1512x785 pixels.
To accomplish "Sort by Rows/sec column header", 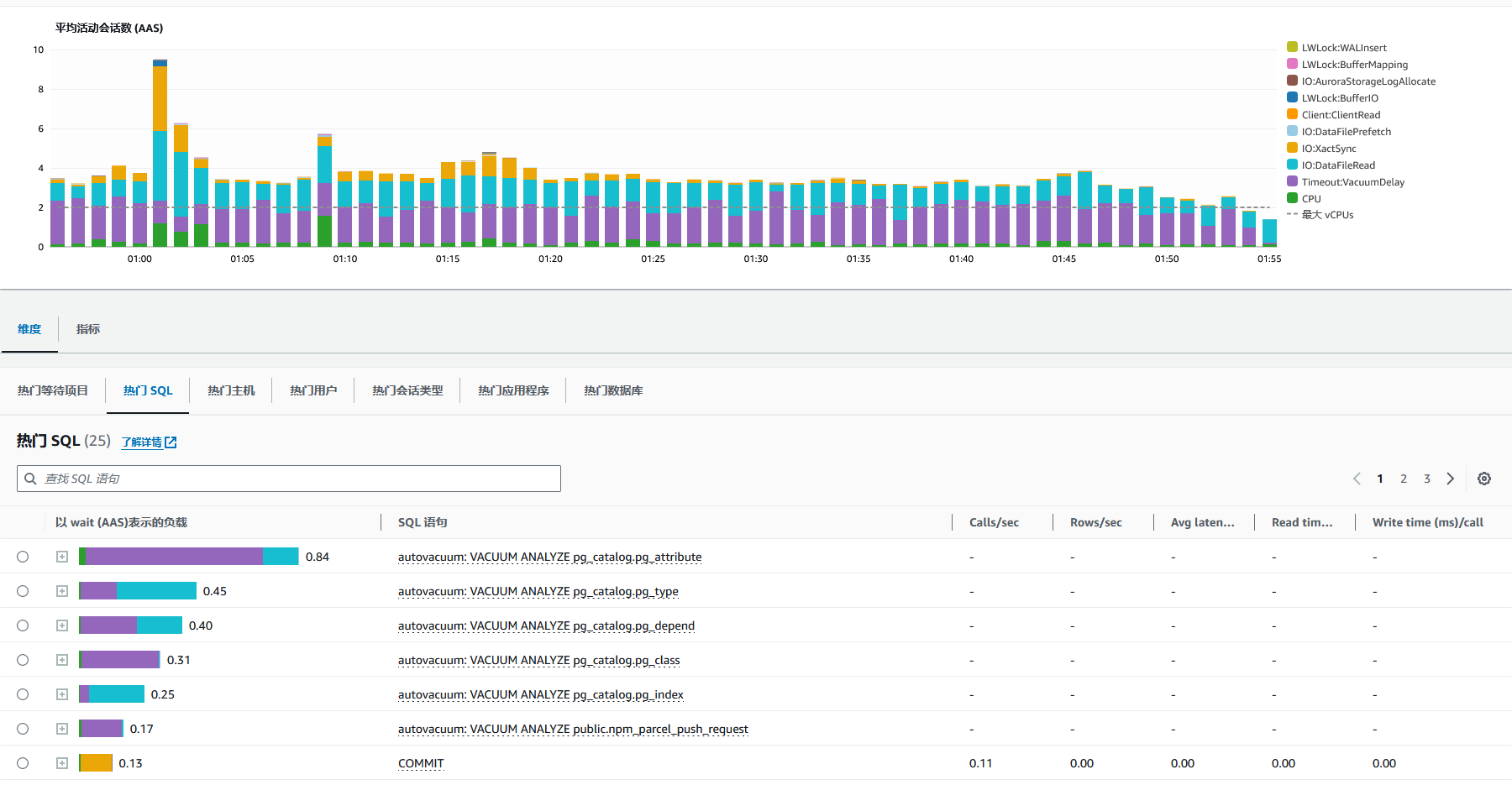I will pyautogui.click(x=1095, y=522).
